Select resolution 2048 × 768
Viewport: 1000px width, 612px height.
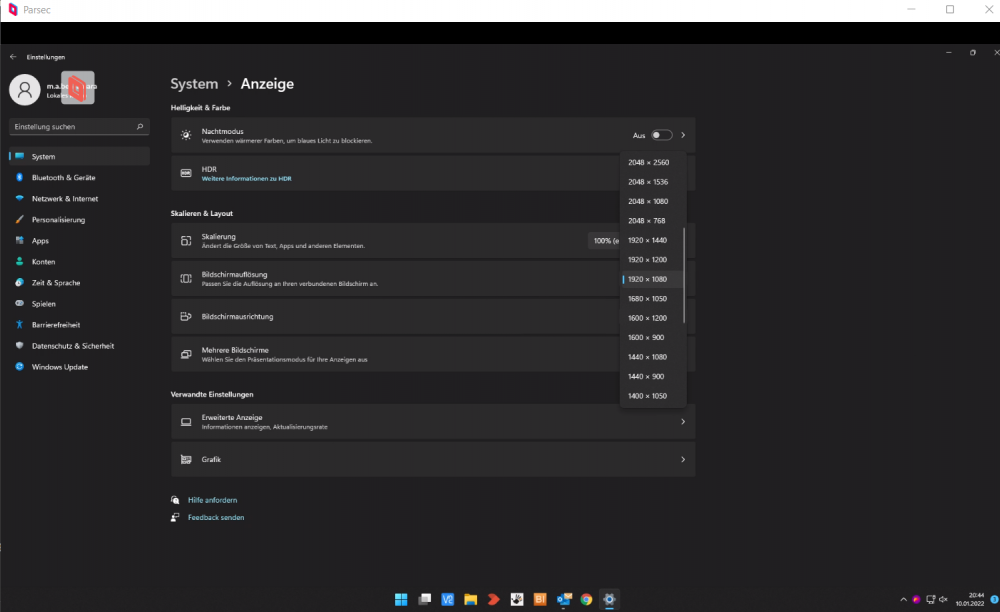tap(652, 221)
